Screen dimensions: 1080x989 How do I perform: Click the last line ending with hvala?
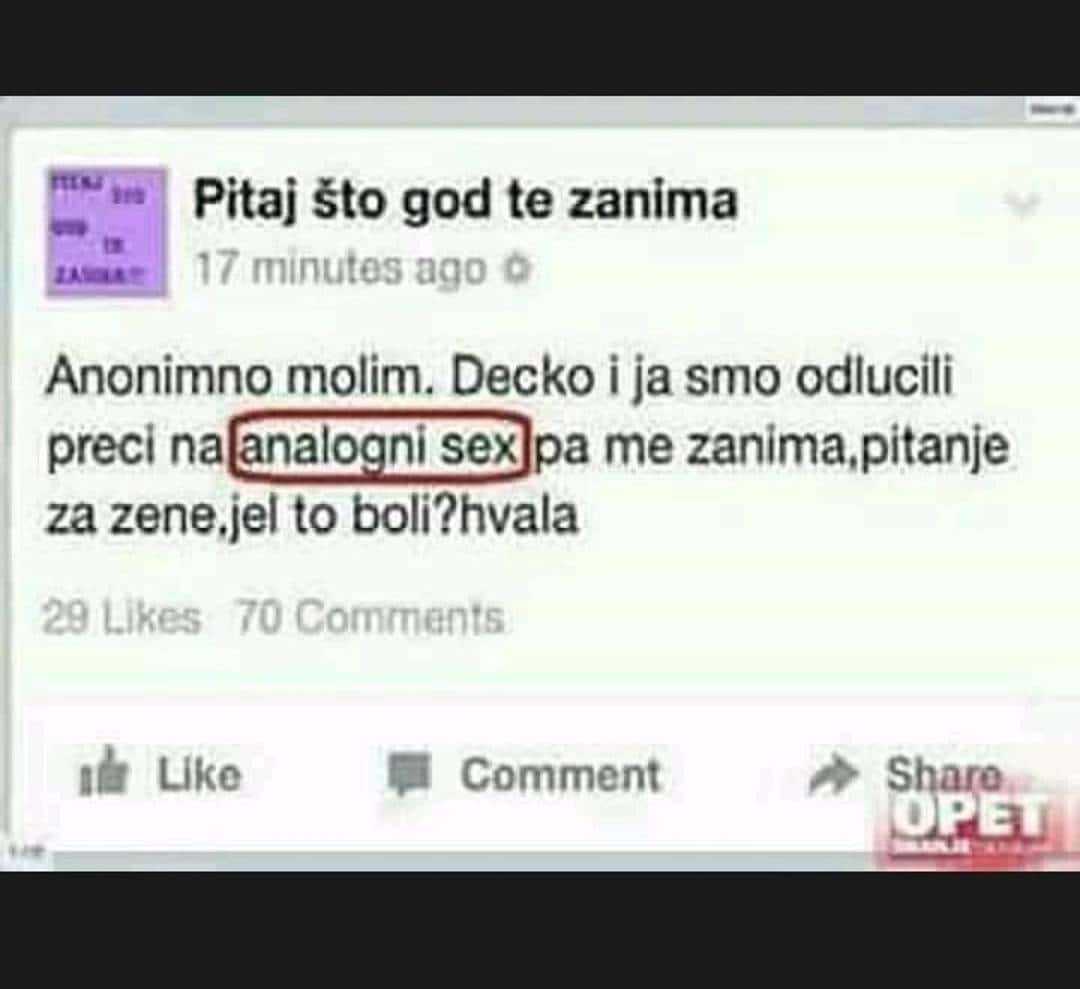311,517
